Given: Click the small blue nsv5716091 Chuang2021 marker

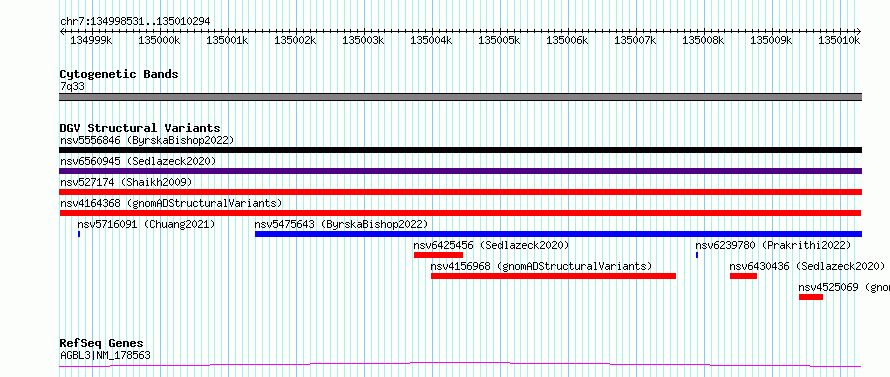Looking at the screenshot, I should pyautogui.click(x=79, y=234).
